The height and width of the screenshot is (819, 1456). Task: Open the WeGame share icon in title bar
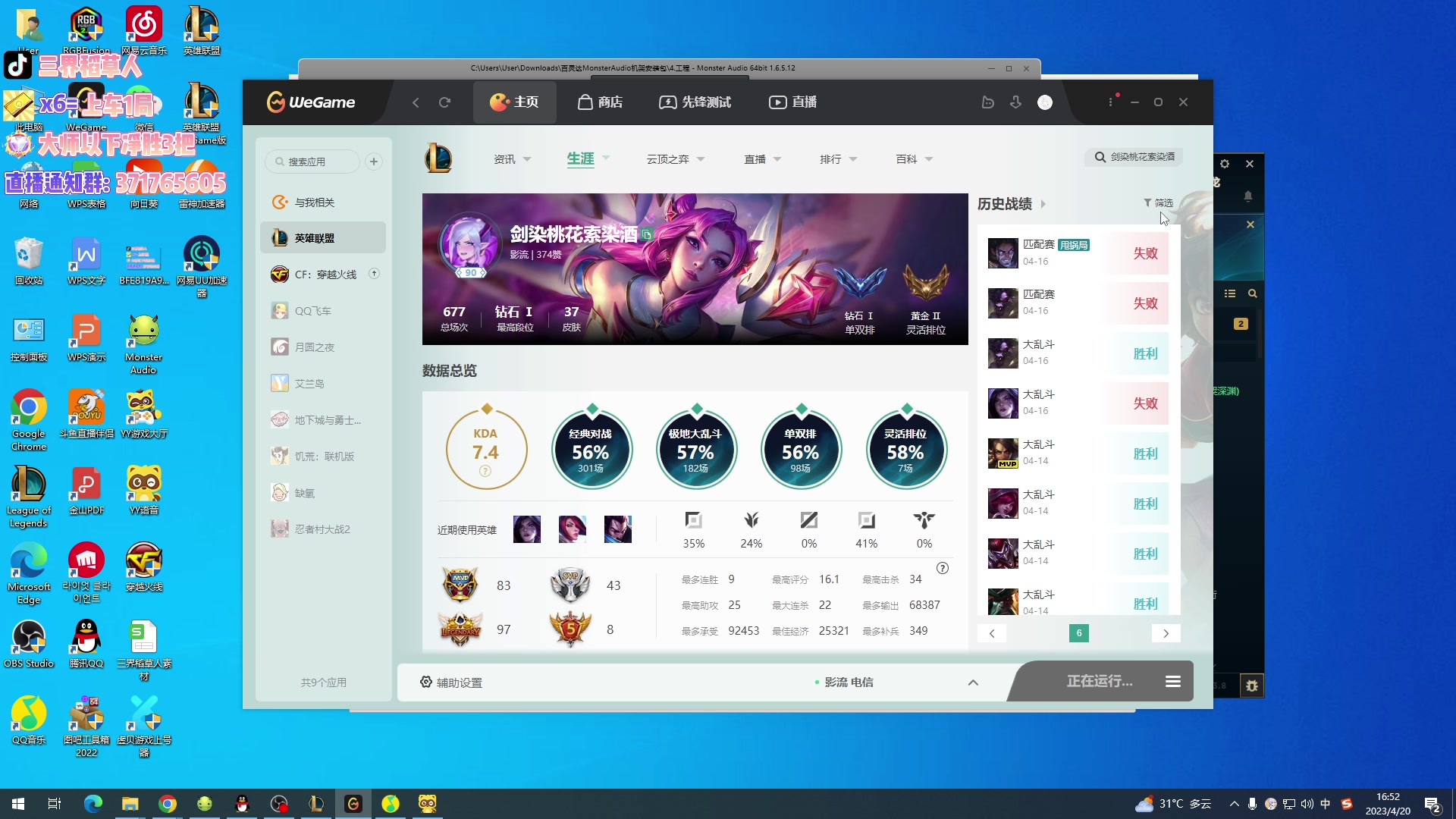[987, 102]
